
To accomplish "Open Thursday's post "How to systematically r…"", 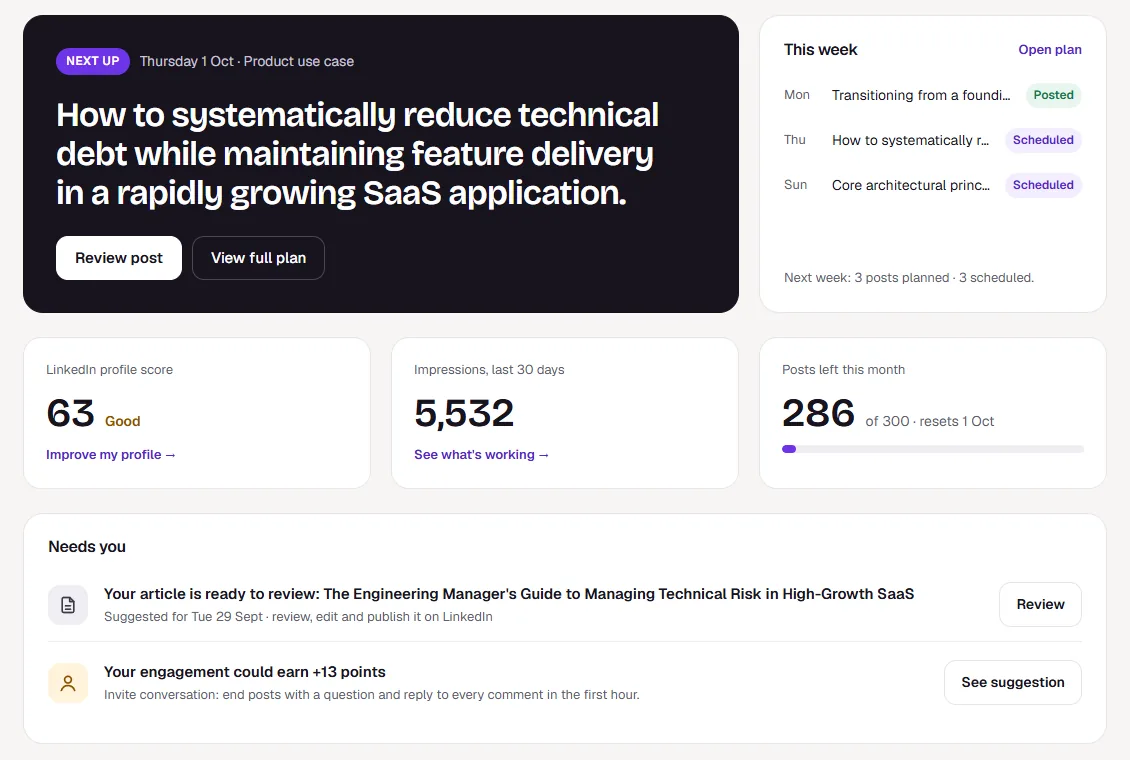I will click(910, 140).
